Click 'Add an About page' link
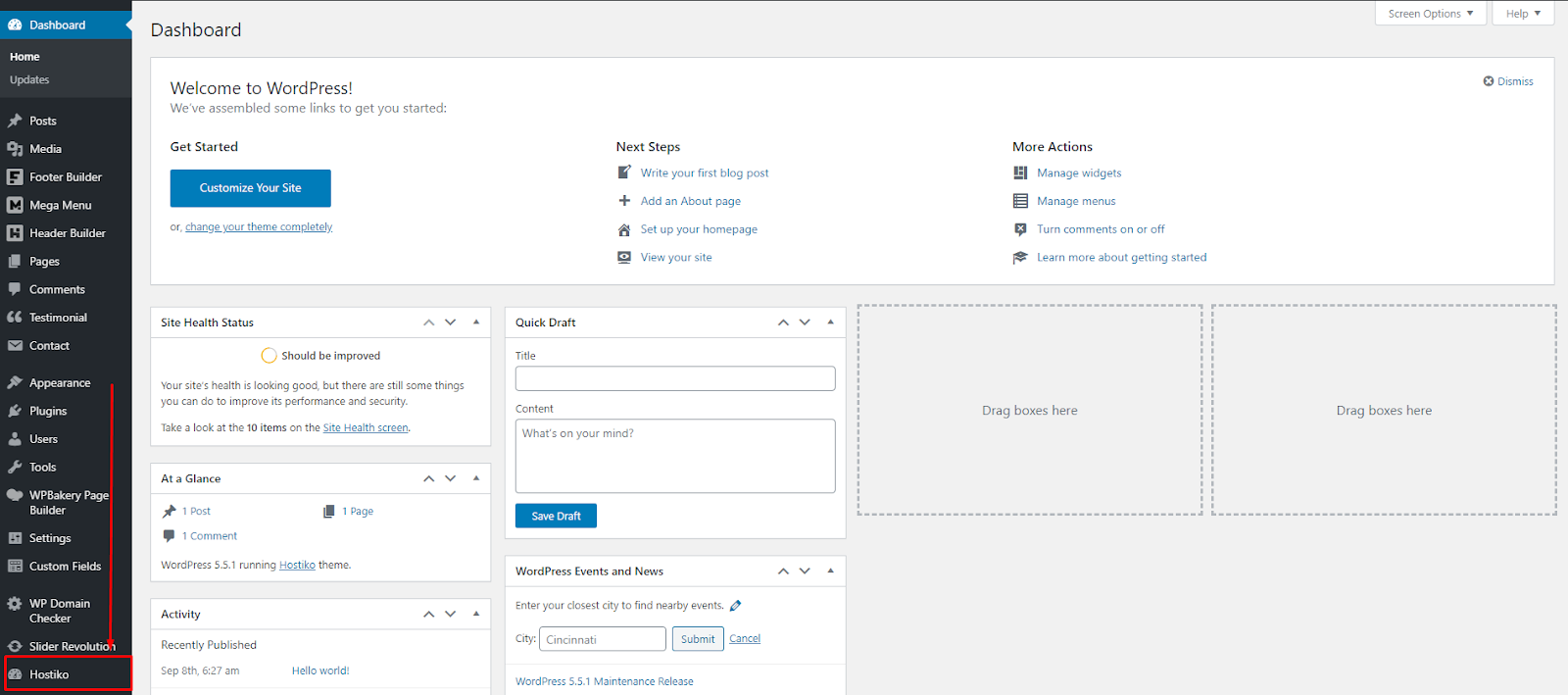Viewport: 1568px width, 695px height. [x=691, y=201]
